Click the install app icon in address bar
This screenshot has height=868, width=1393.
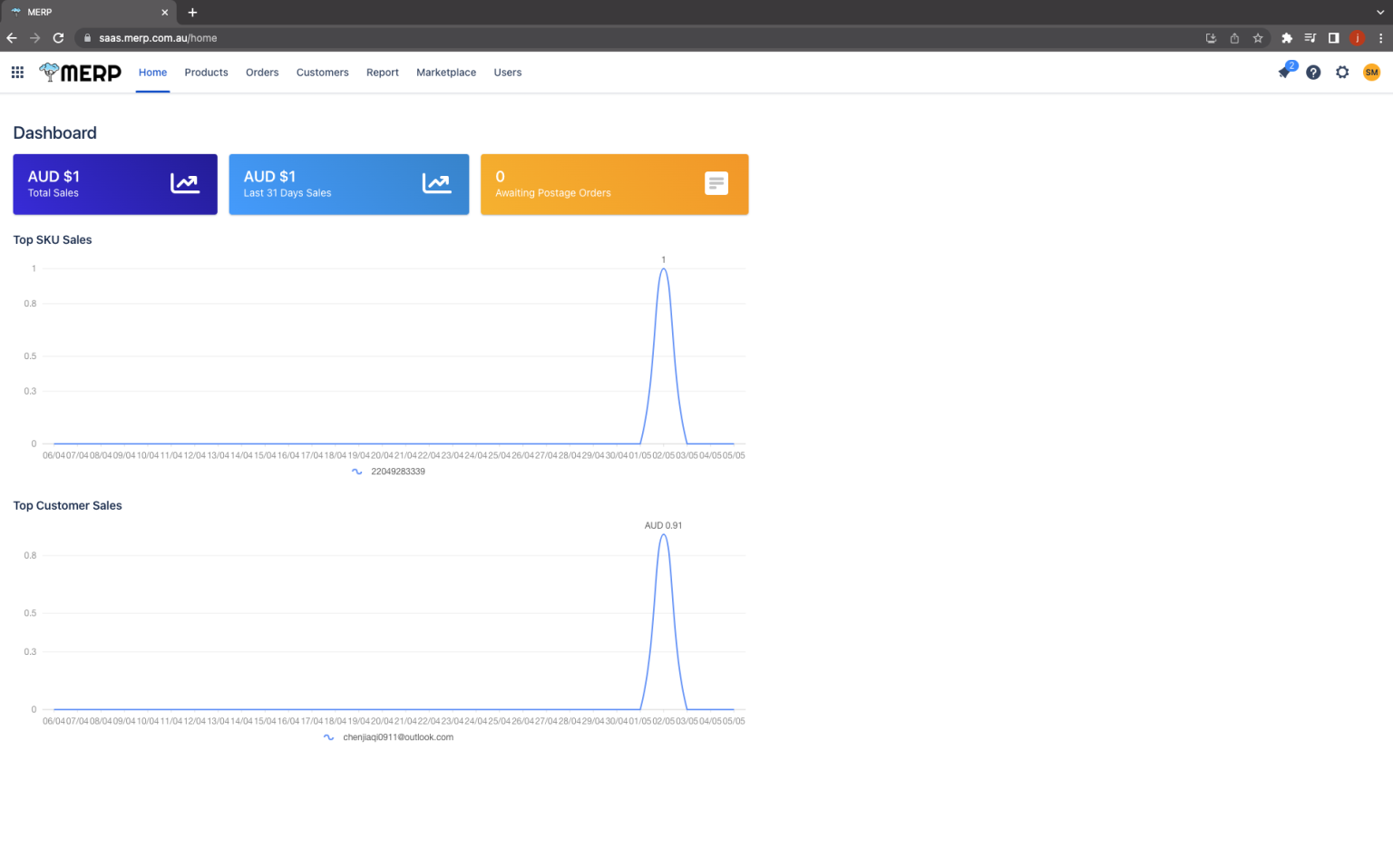pyautogui.click(x=1211, y=38)
